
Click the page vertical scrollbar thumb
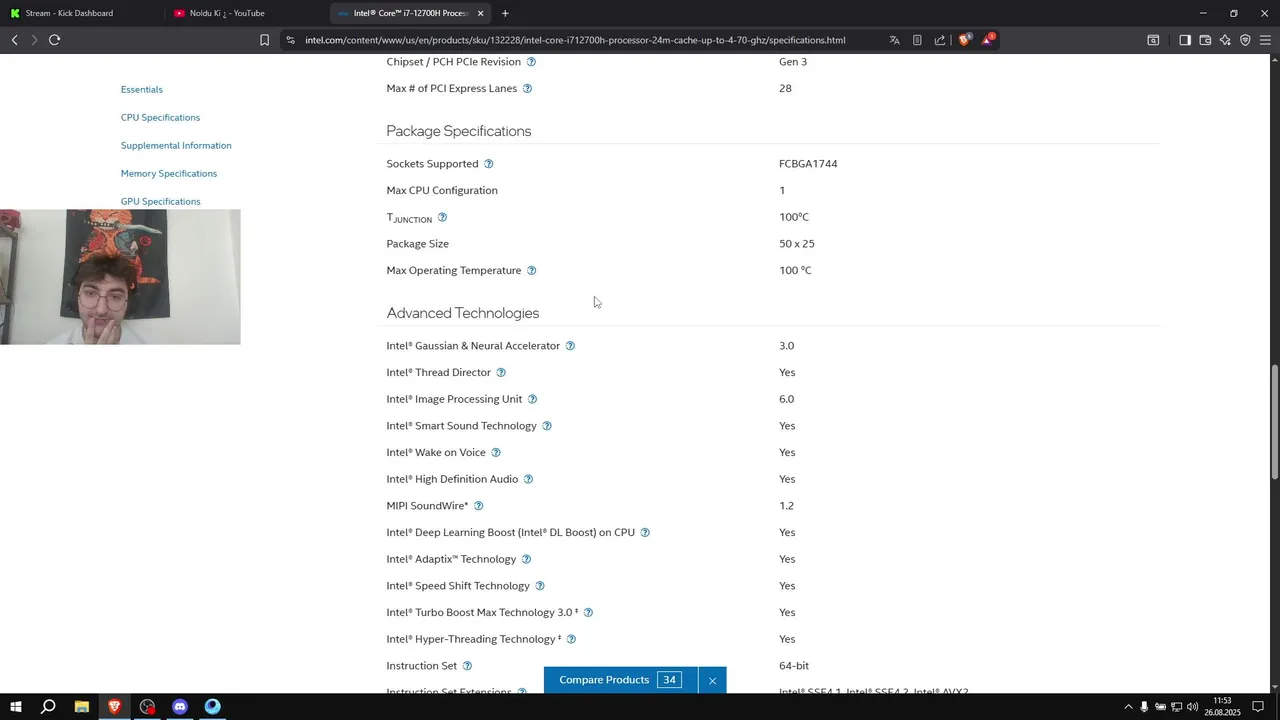1275,423
